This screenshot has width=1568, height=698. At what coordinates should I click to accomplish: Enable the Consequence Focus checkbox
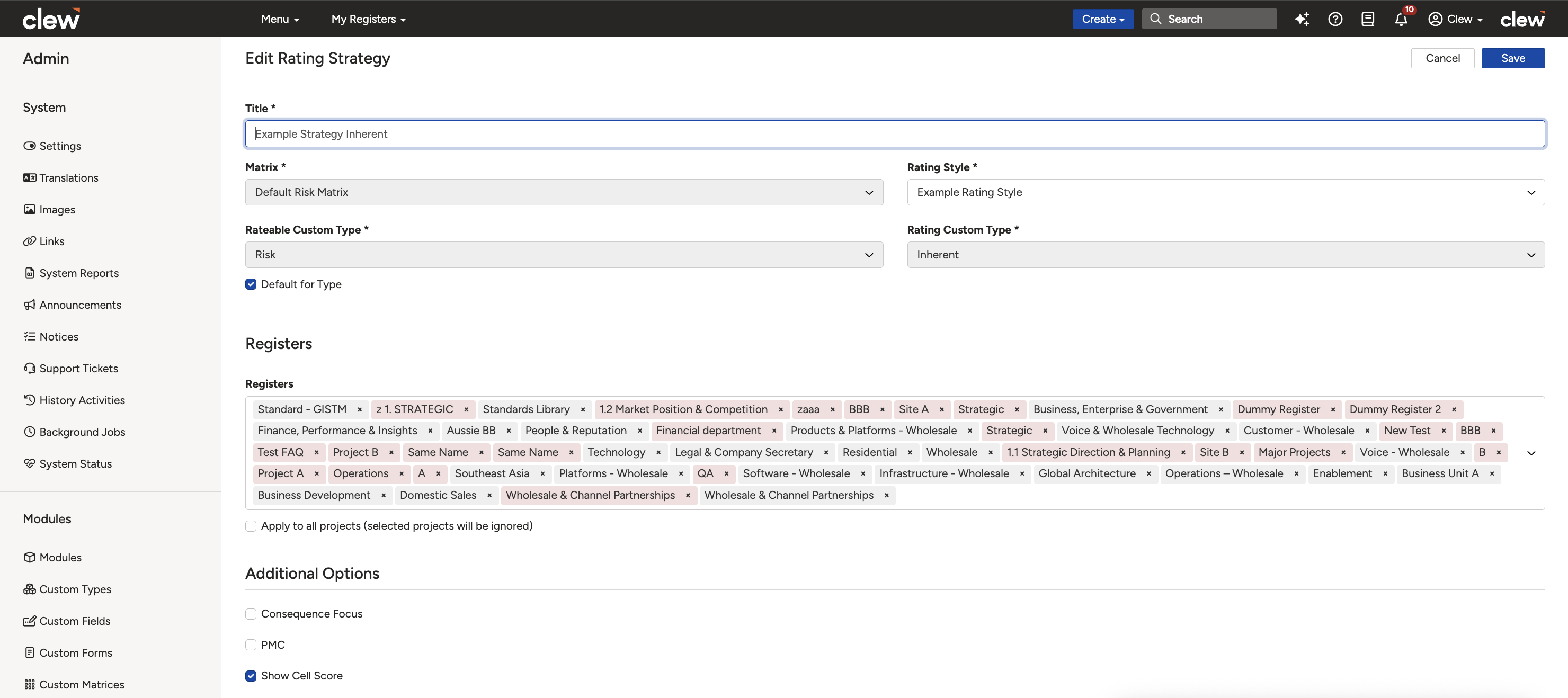point(251,614)
